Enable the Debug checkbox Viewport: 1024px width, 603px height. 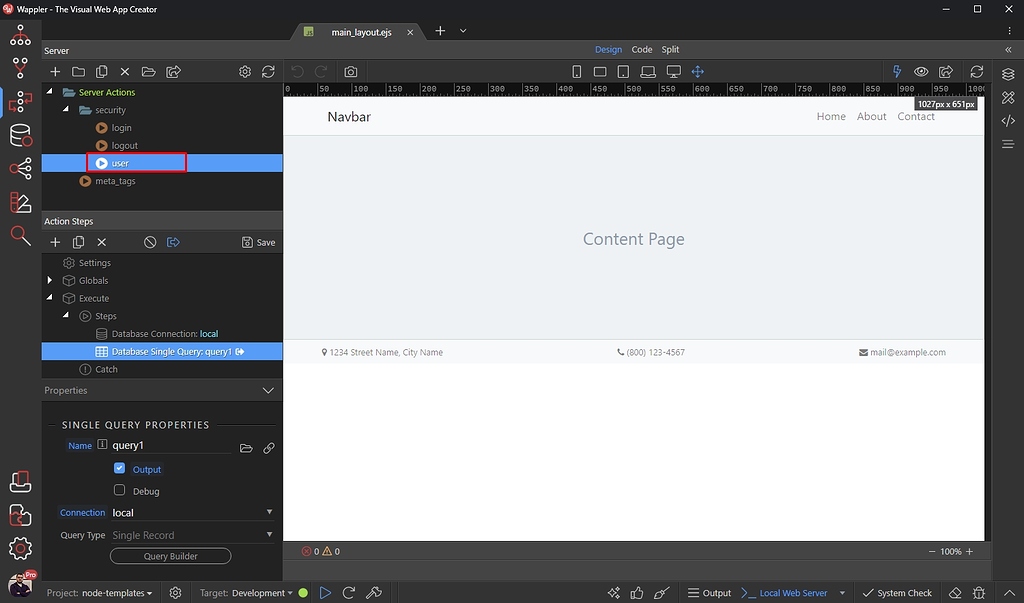pyautogui.click(x=119, y=491)
